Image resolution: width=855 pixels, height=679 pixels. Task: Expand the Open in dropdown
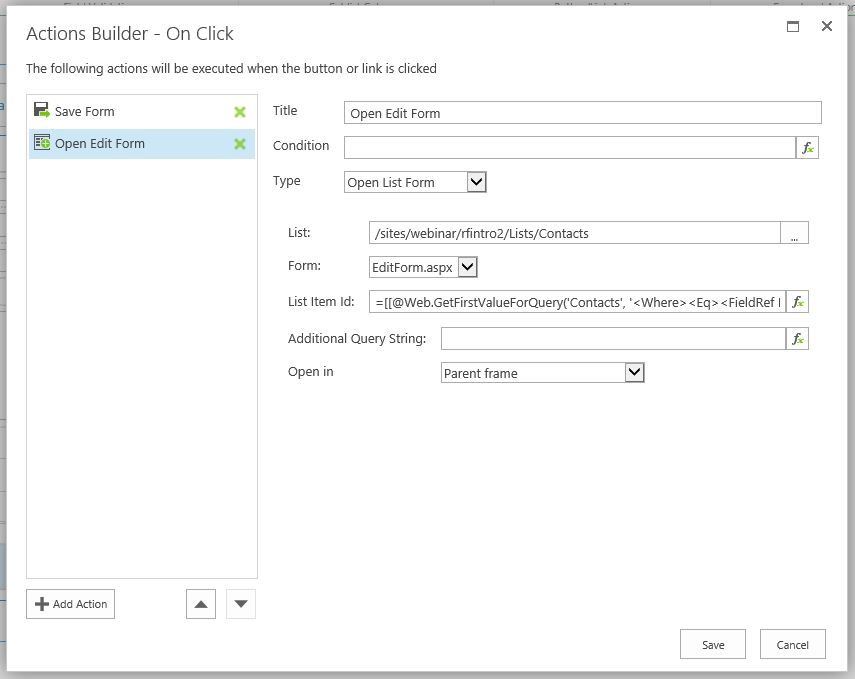tap(633, 373)
